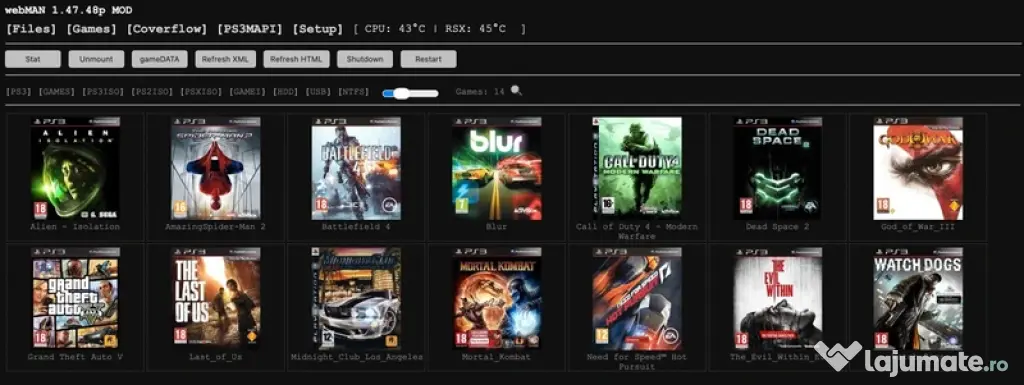Open the Dead Space 2 cover
The height and width of the screenshot is (385, 1024).
pyautogui.click(x=777, y=168)
